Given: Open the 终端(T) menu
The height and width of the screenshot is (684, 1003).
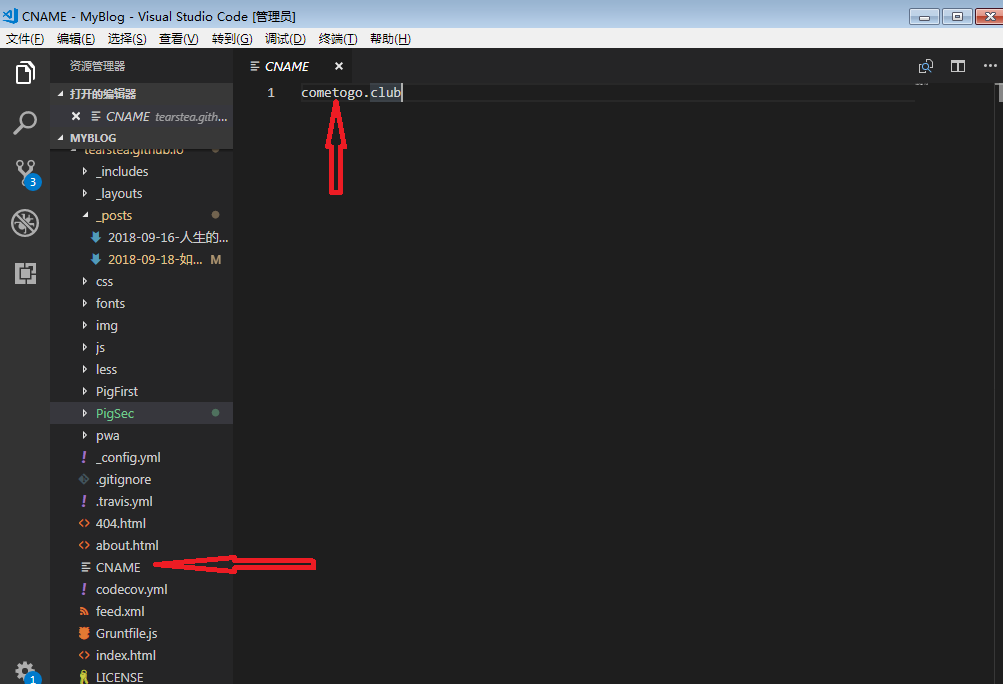Looking at the screenshot, I should point(338,38).
